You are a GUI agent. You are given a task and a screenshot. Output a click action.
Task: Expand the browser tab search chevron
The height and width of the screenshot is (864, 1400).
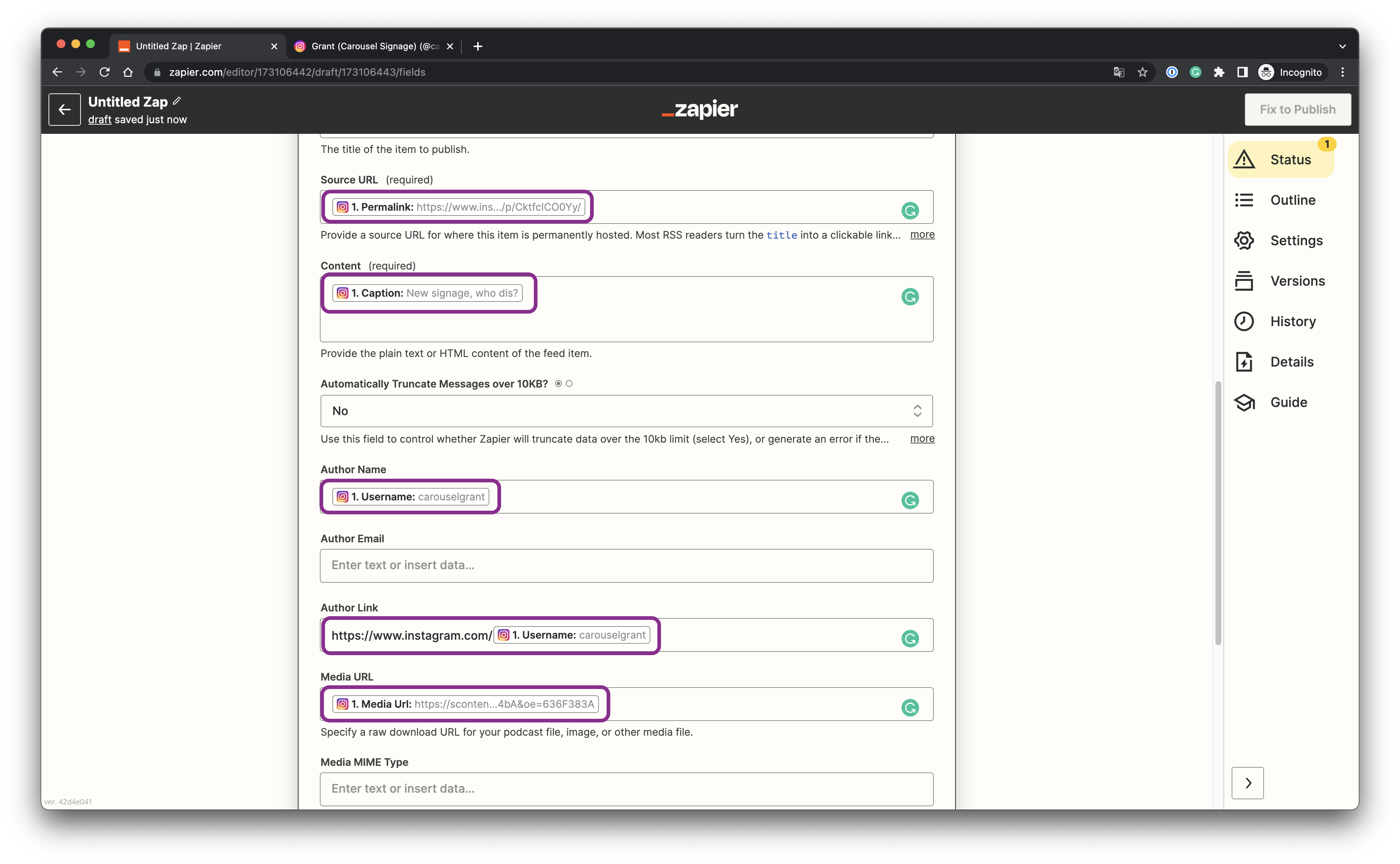coord(1342,46)
